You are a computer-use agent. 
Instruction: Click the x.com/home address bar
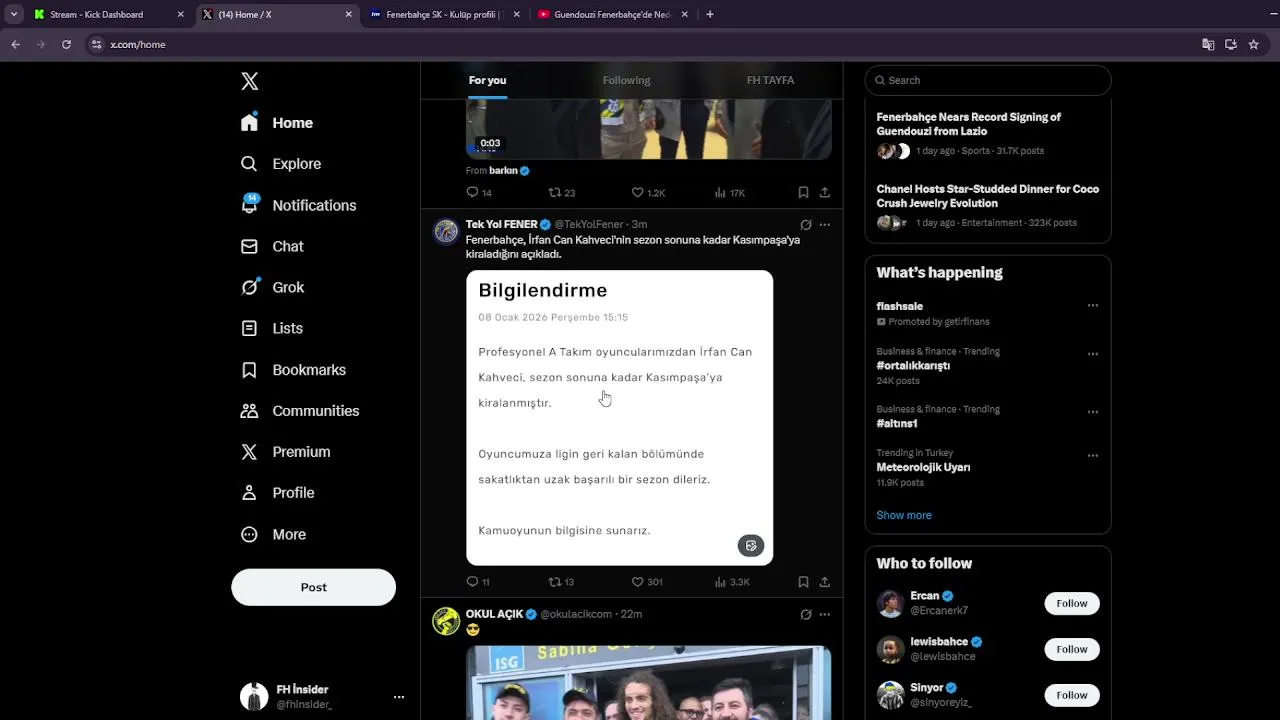click(x=640, y=45)
